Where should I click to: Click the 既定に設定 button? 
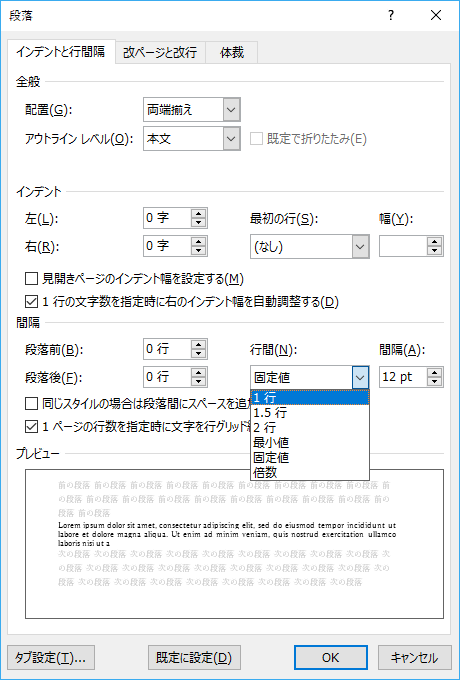pos(194,657)
